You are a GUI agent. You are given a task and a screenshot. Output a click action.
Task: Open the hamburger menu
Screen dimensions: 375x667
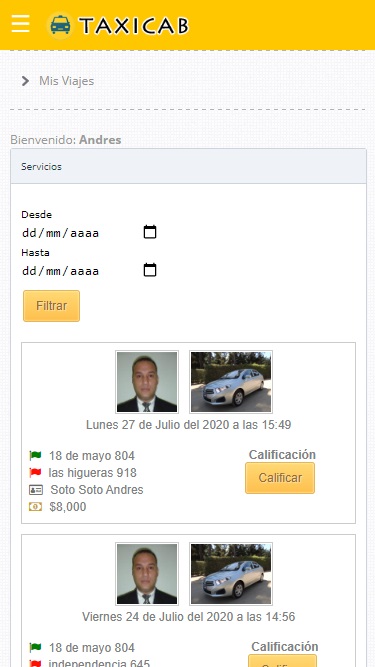pos(20,23)
